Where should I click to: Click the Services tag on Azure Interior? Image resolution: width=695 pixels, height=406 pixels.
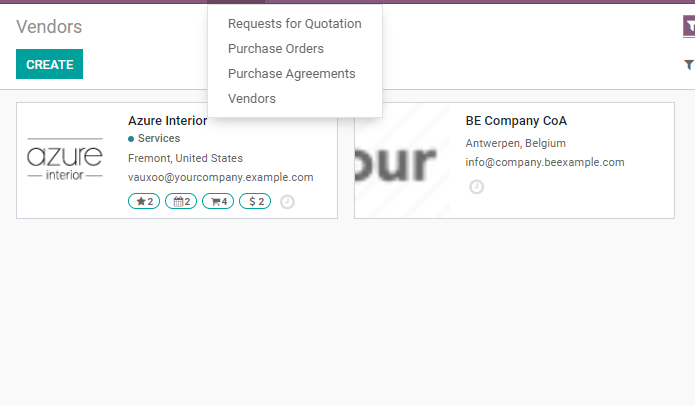(x=158, y=138)
